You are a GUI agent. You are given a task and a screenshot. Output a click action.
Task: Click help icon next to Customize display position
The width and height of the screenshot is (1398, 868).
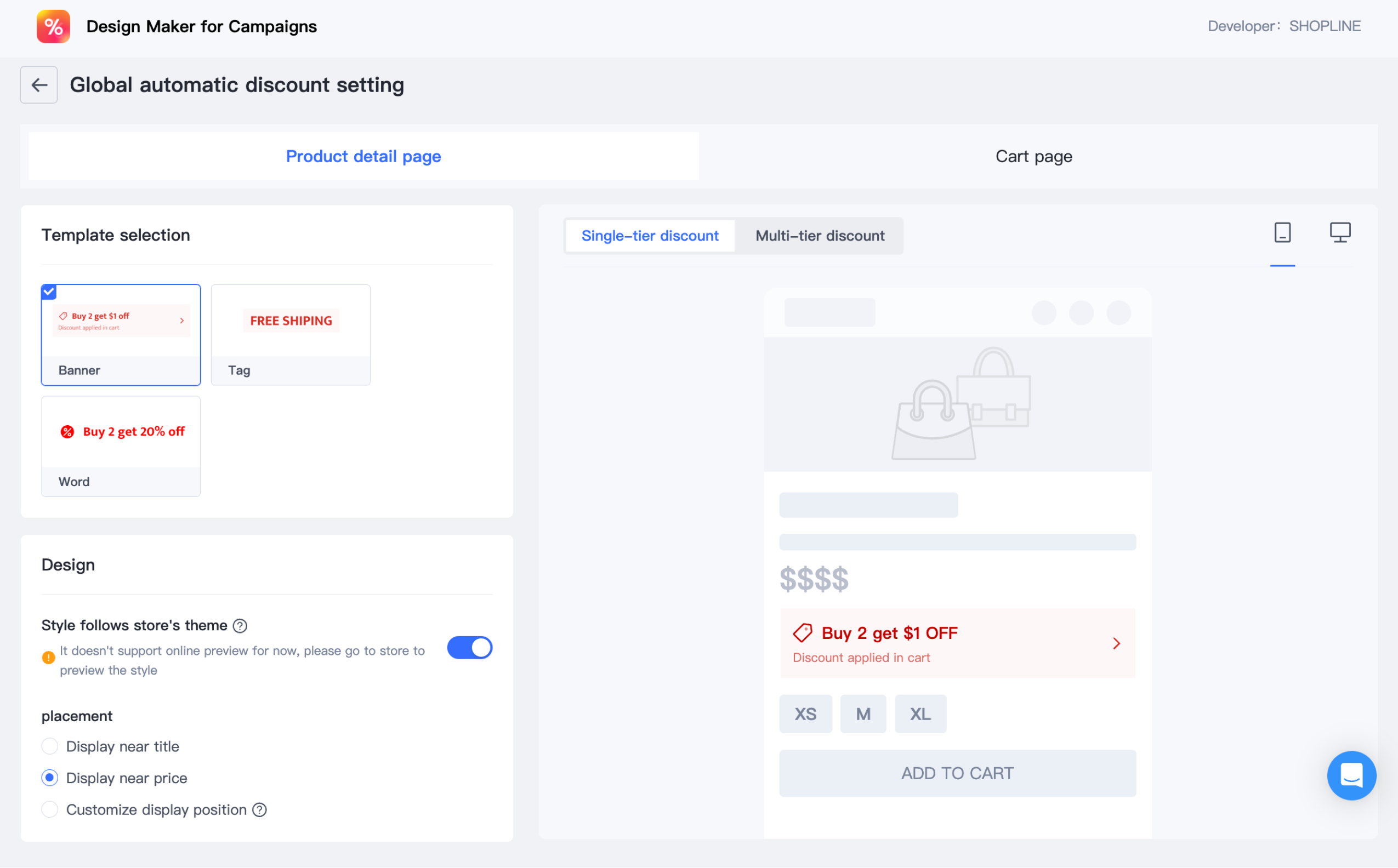[x=260, y=809]
